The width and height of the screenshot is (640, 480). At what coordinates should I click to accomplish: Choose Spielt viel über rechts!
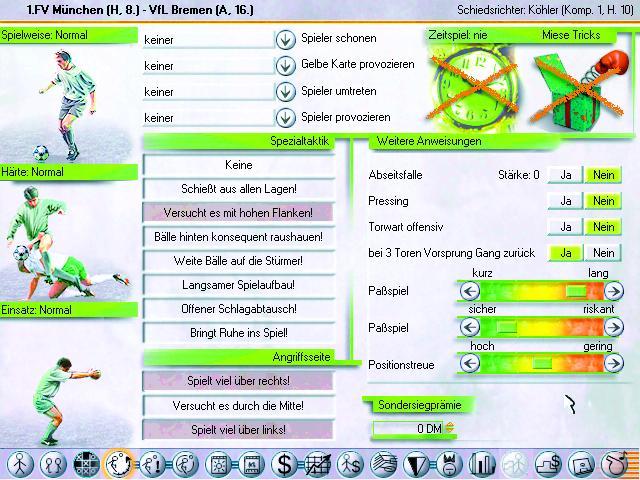click(238, 381)
